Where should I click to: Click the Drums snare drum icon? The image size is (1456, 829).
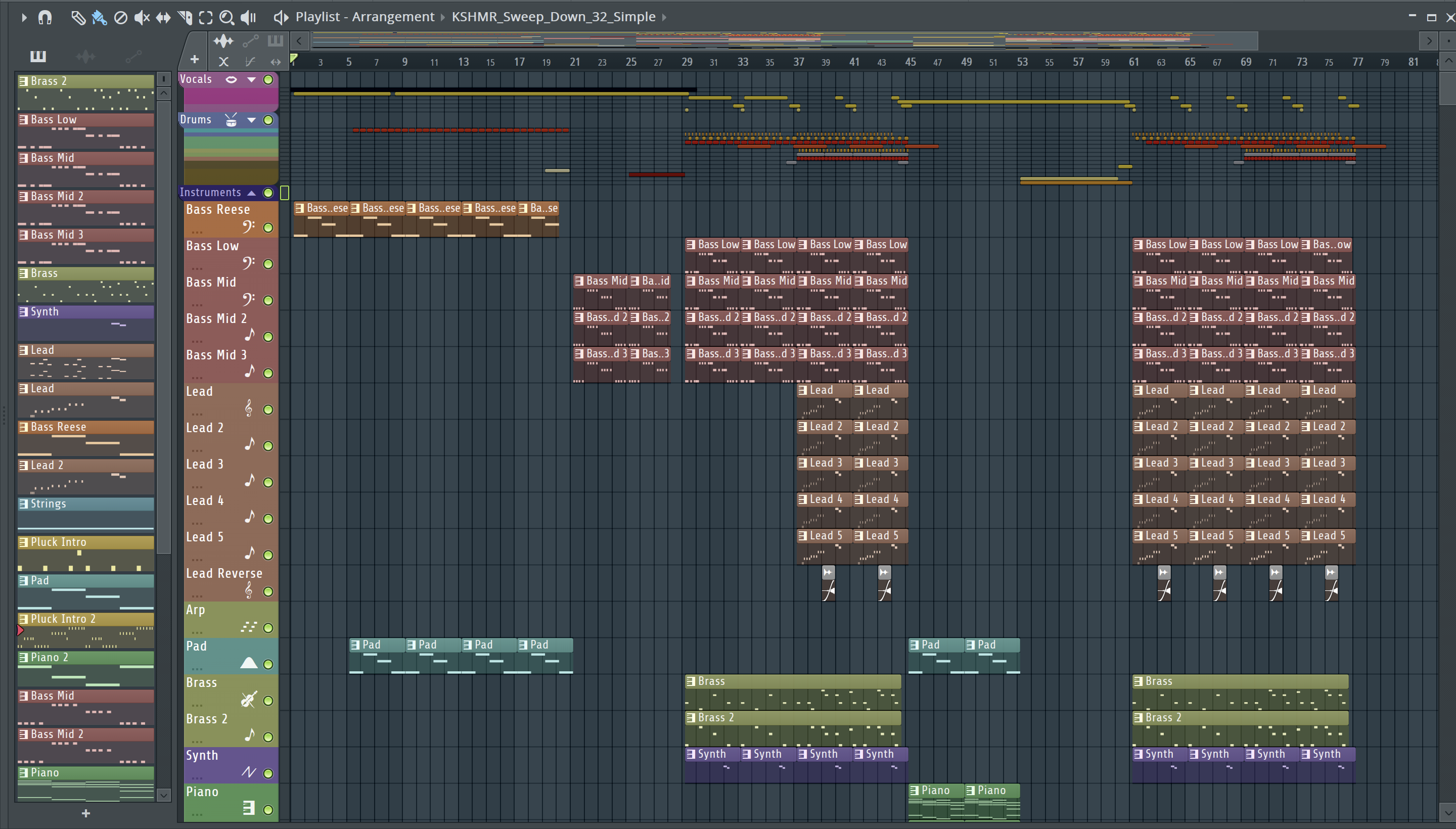pos(231,120)
